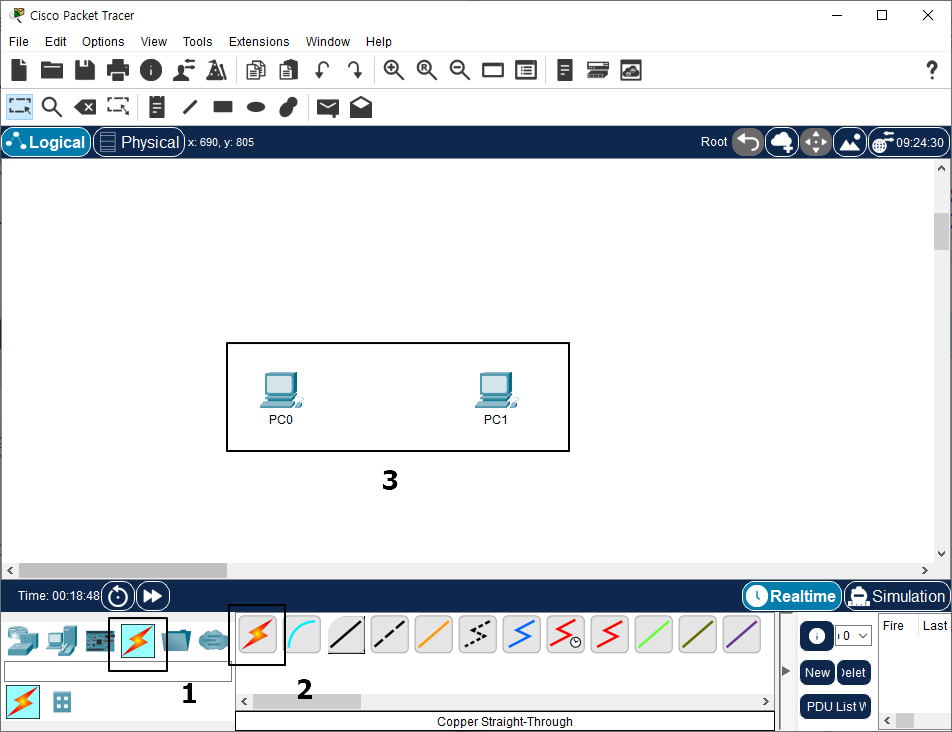Expand the PDU list panel arrow

click(x=786, y=671)
